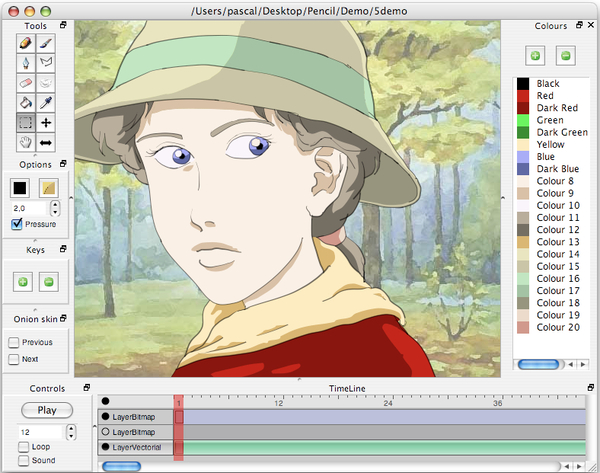Pick the Eyedropper tool
Image resolution: width=600 pixels, height=473 pixels.
[45, 102]
